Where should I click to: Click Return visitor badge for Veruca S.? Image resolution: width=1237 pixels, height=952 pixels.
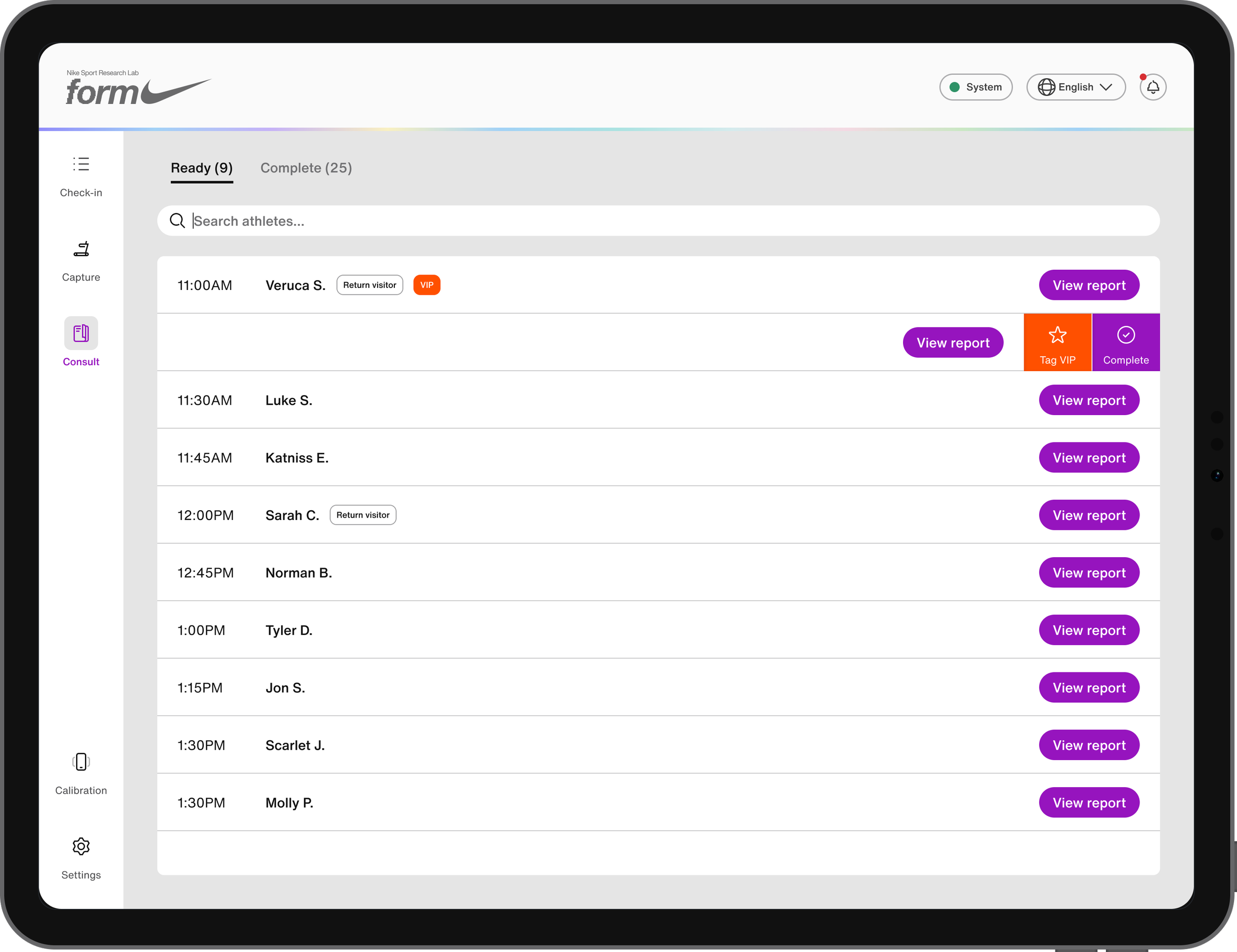click(x=370, y=285)
